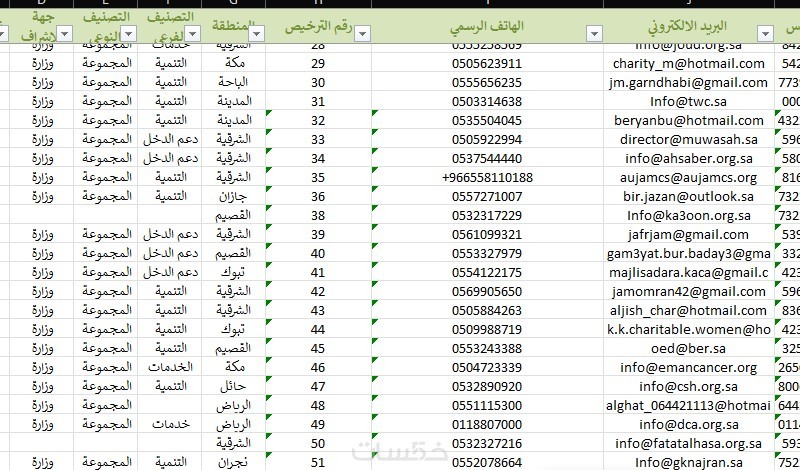Viewport: 800px width, 470px height.
Task: Select the المنطقة header cell
Action: pyautogui.click(x=234, y=26)
